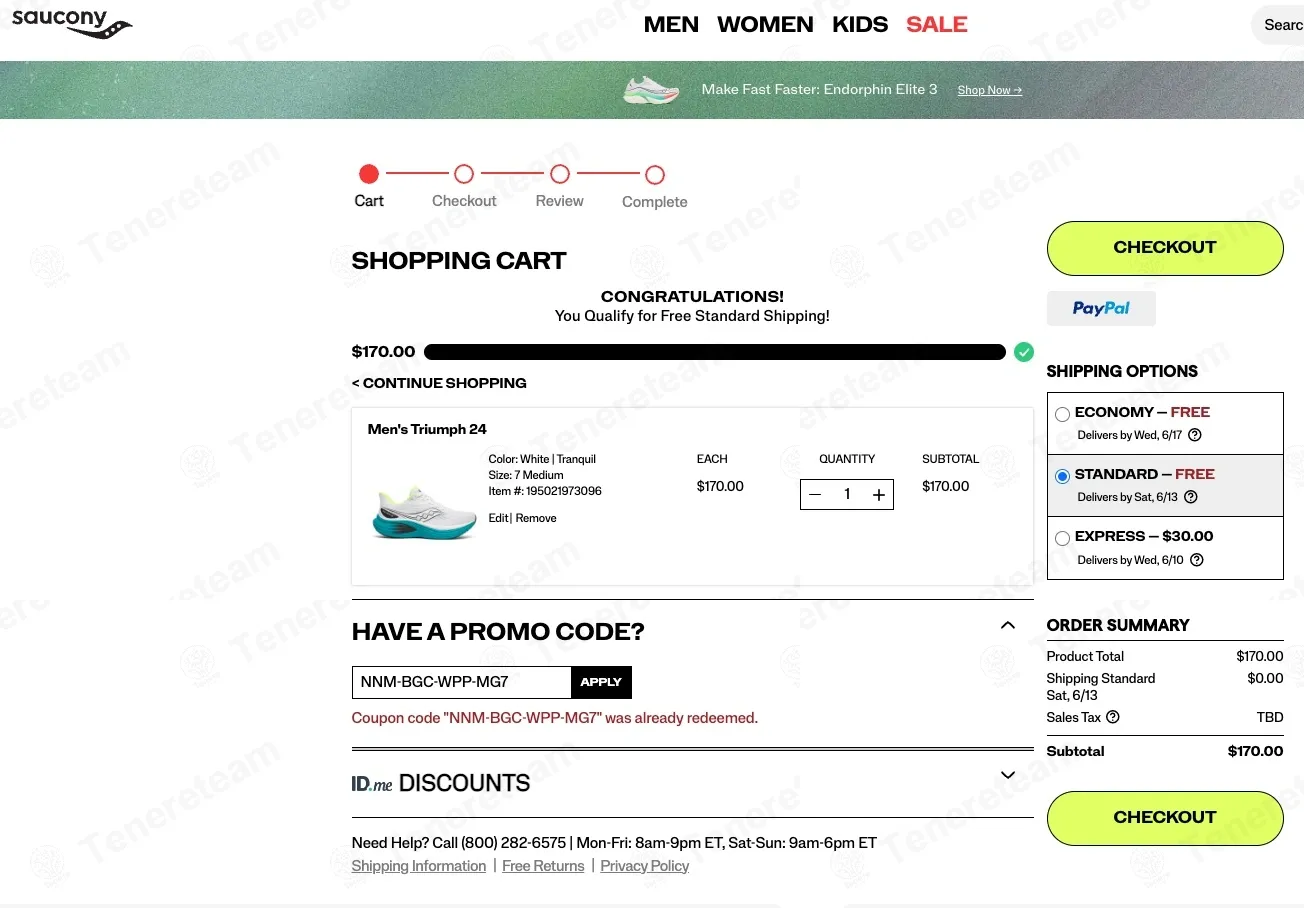Click the green free shipping checkmark
Viewport: 1304px width, 908px height.
pyautogui.click(x=1023, y=352)
